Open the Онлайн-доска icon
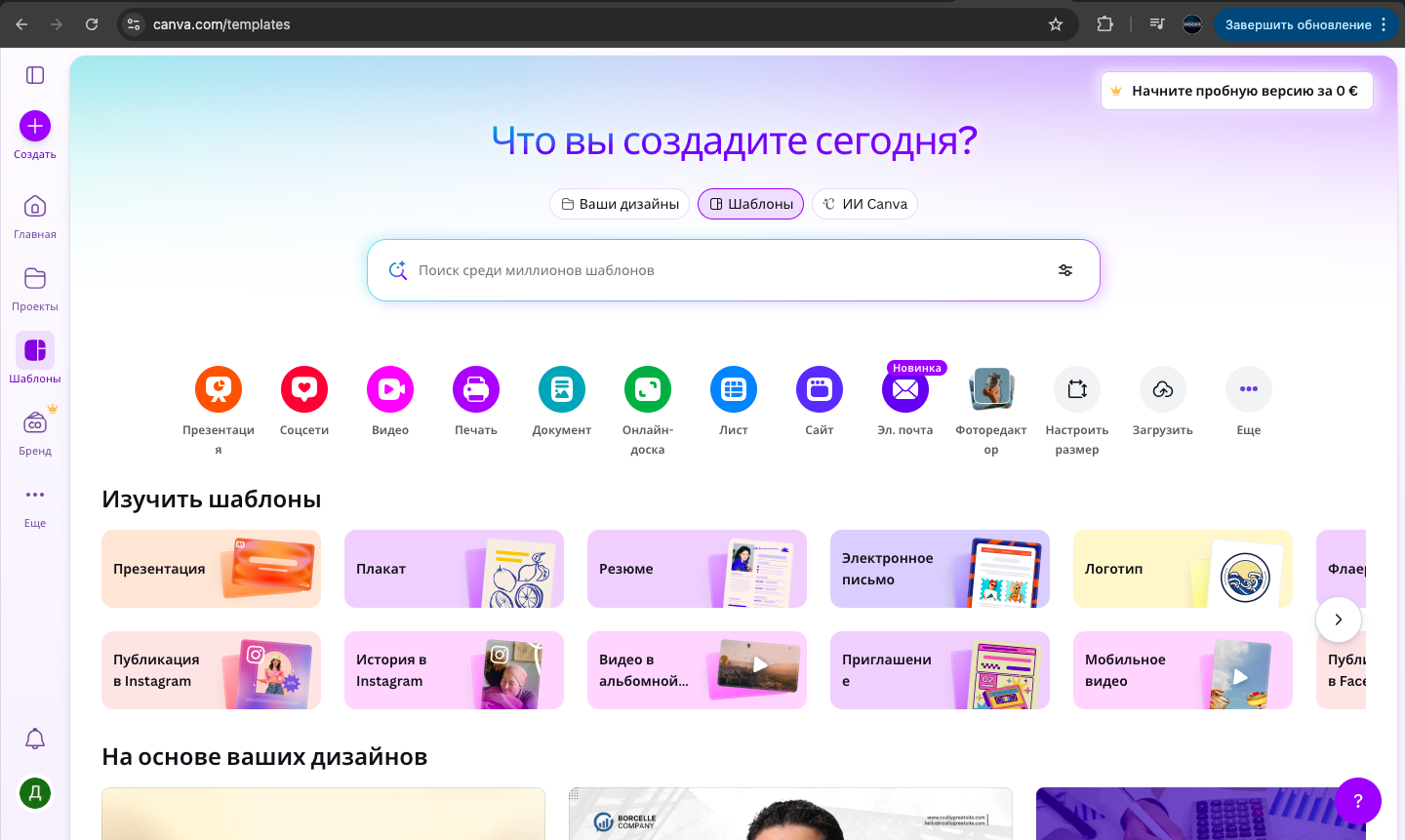The height and width of the screenshot is (840, 1405). pyautogui.click(x=648, y=388)
